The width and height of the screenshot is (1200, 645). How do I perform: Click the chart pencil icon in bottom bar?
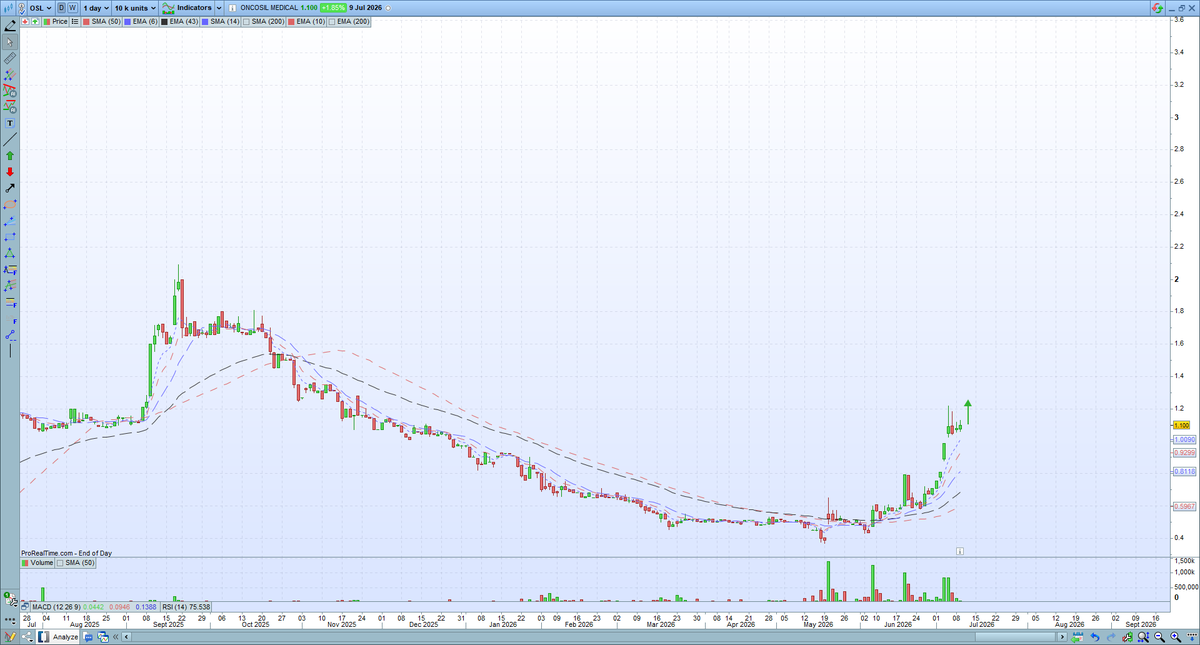(10, 636)
